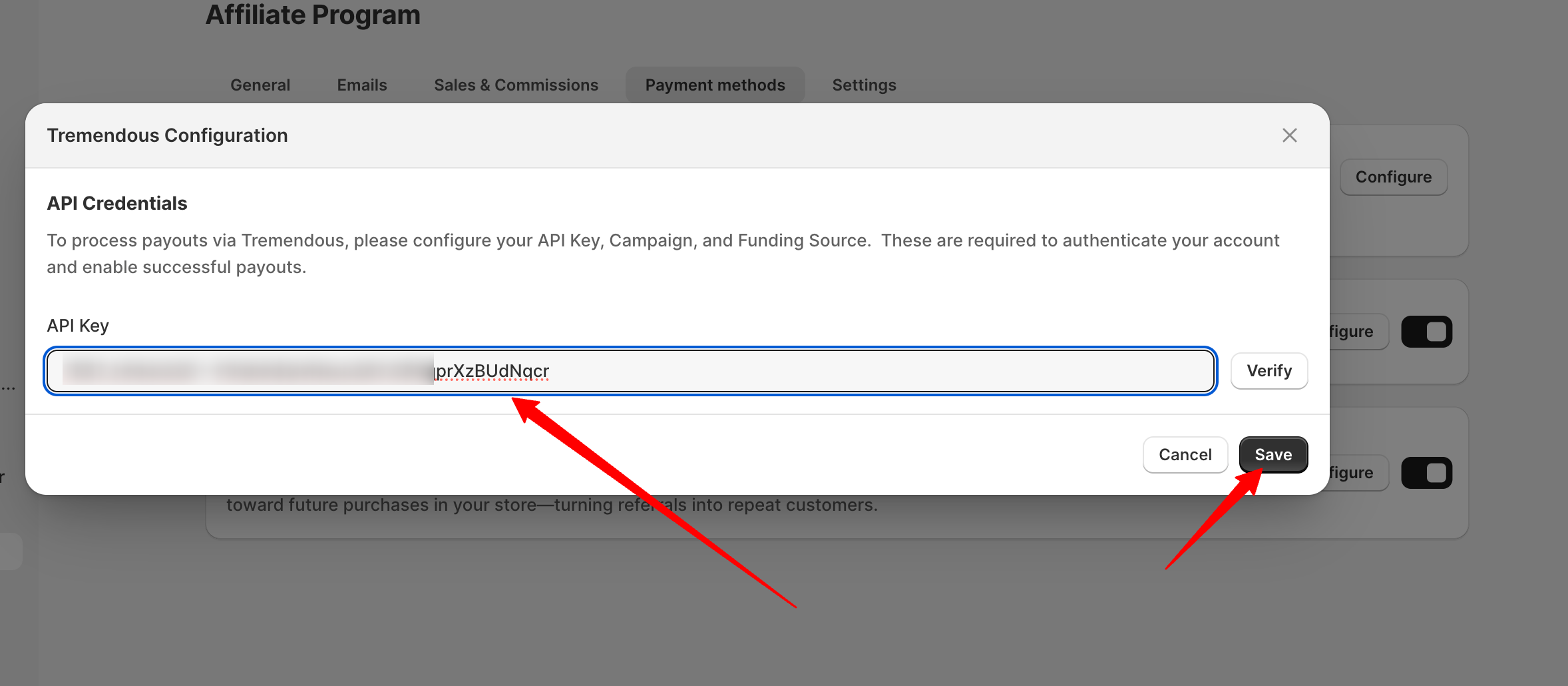Click Configure button beside the upper toggle
The height and width of the screenshot is (686, 1568).
point(1356,332)
